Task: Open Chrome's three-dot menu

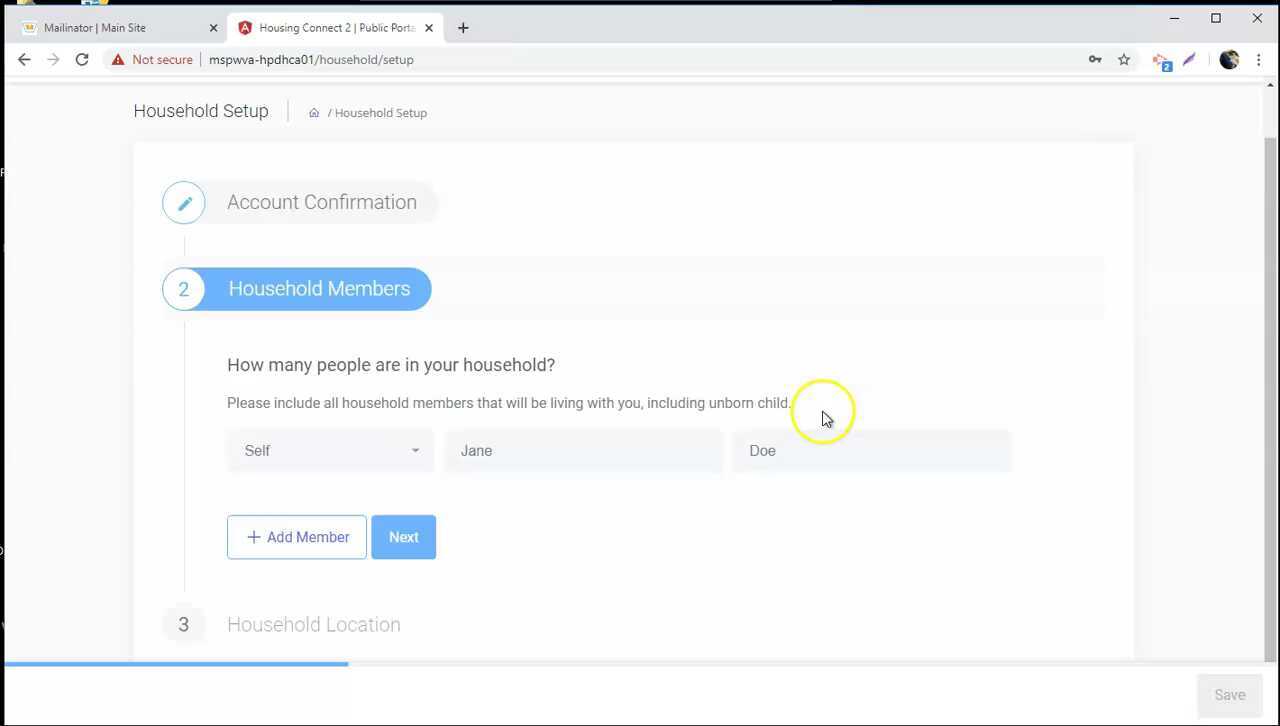Action: coord(1259,59)
